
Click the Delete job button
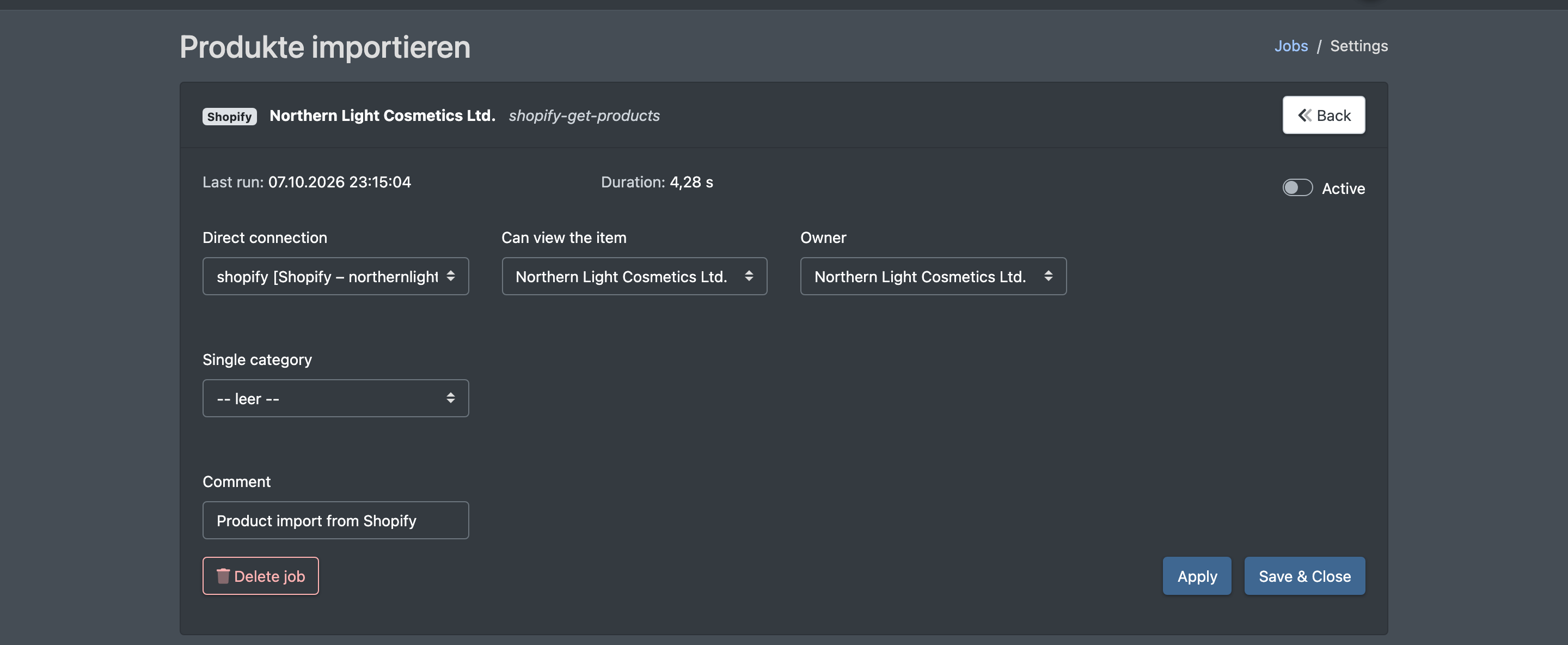click(x=261, y=576)
